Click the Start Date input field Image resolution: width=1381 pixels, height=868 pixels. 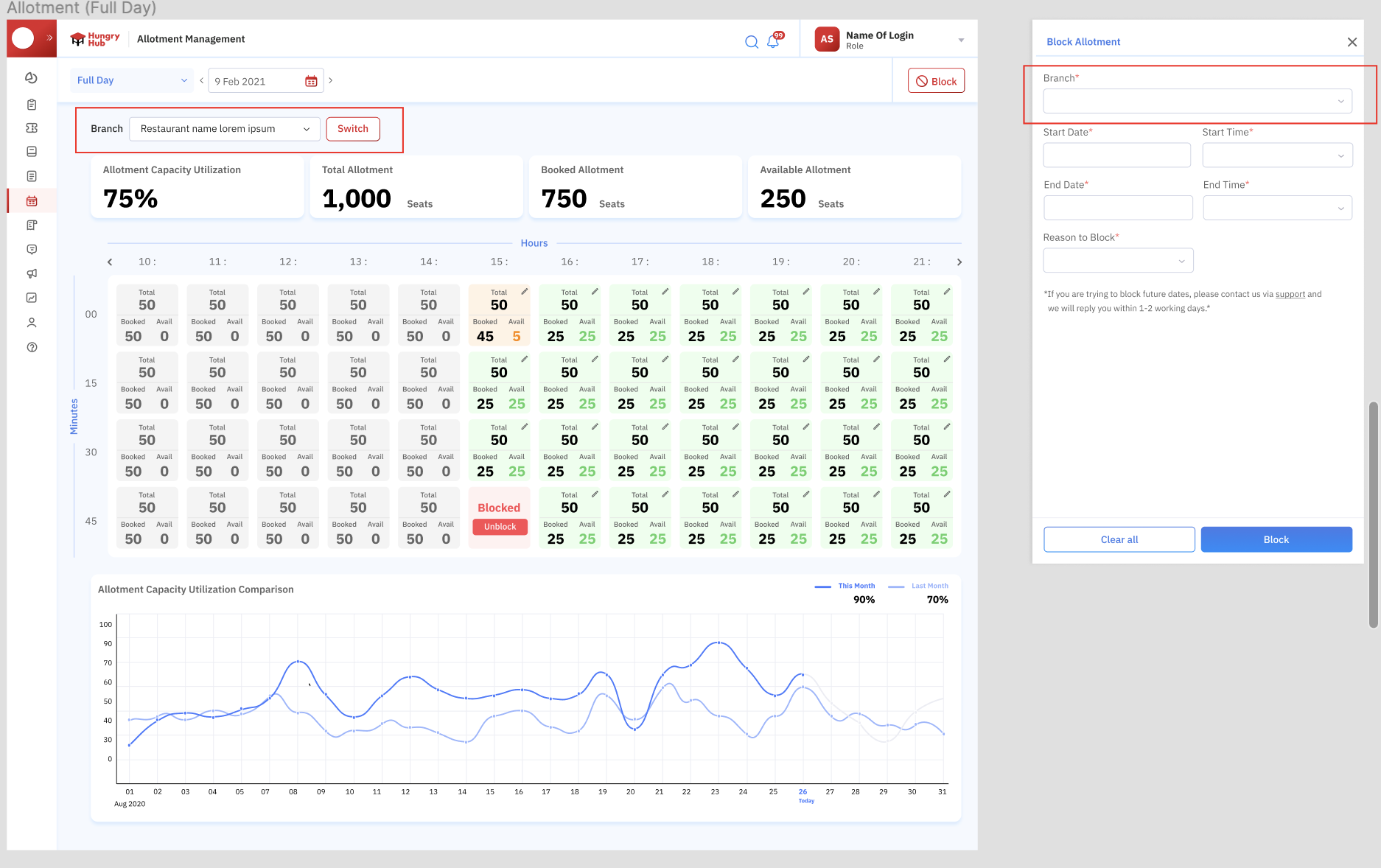point(1116,155)
